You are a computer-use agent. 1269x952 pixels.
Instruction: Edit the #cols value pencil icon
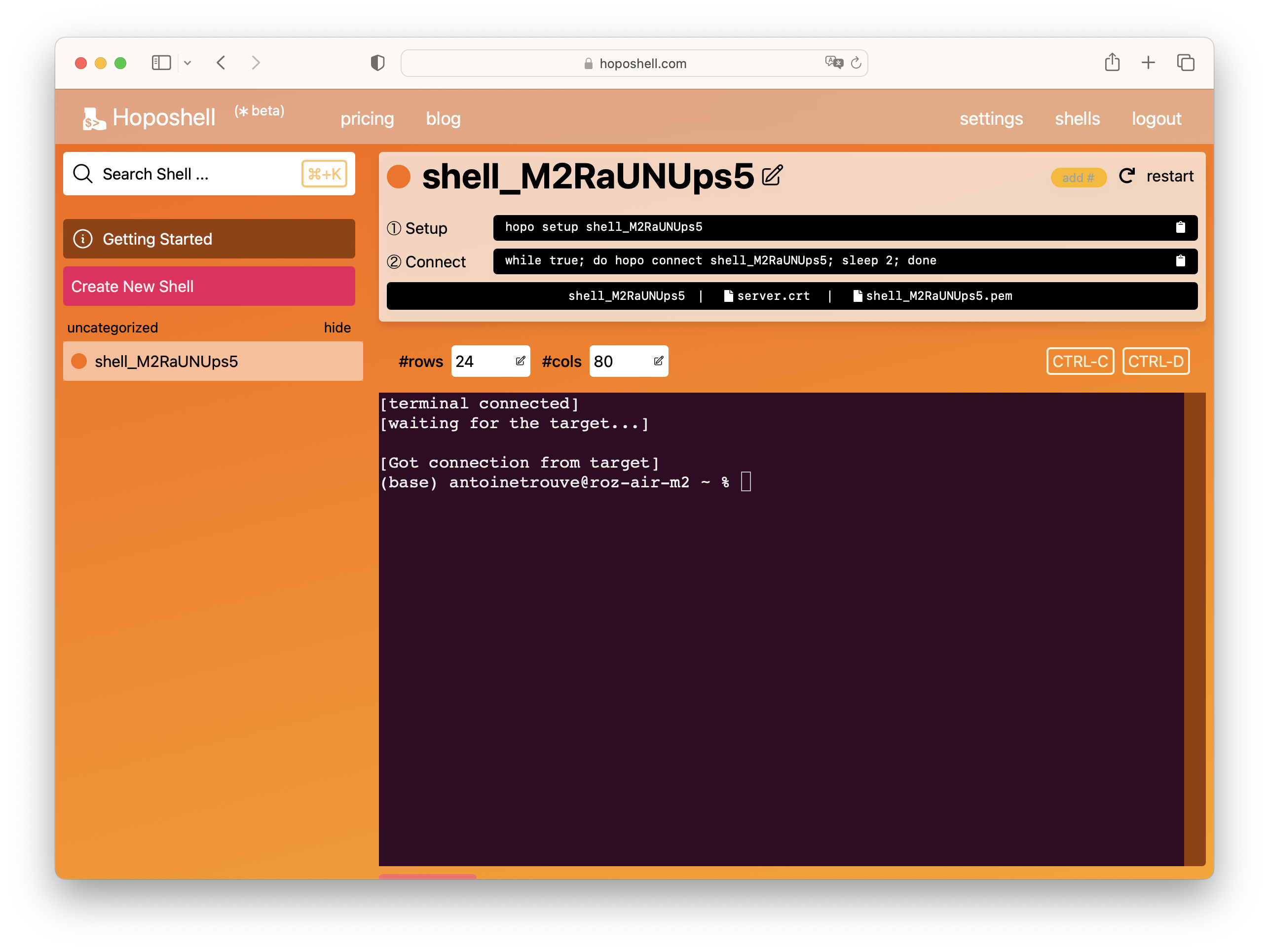tap(659, 361)
